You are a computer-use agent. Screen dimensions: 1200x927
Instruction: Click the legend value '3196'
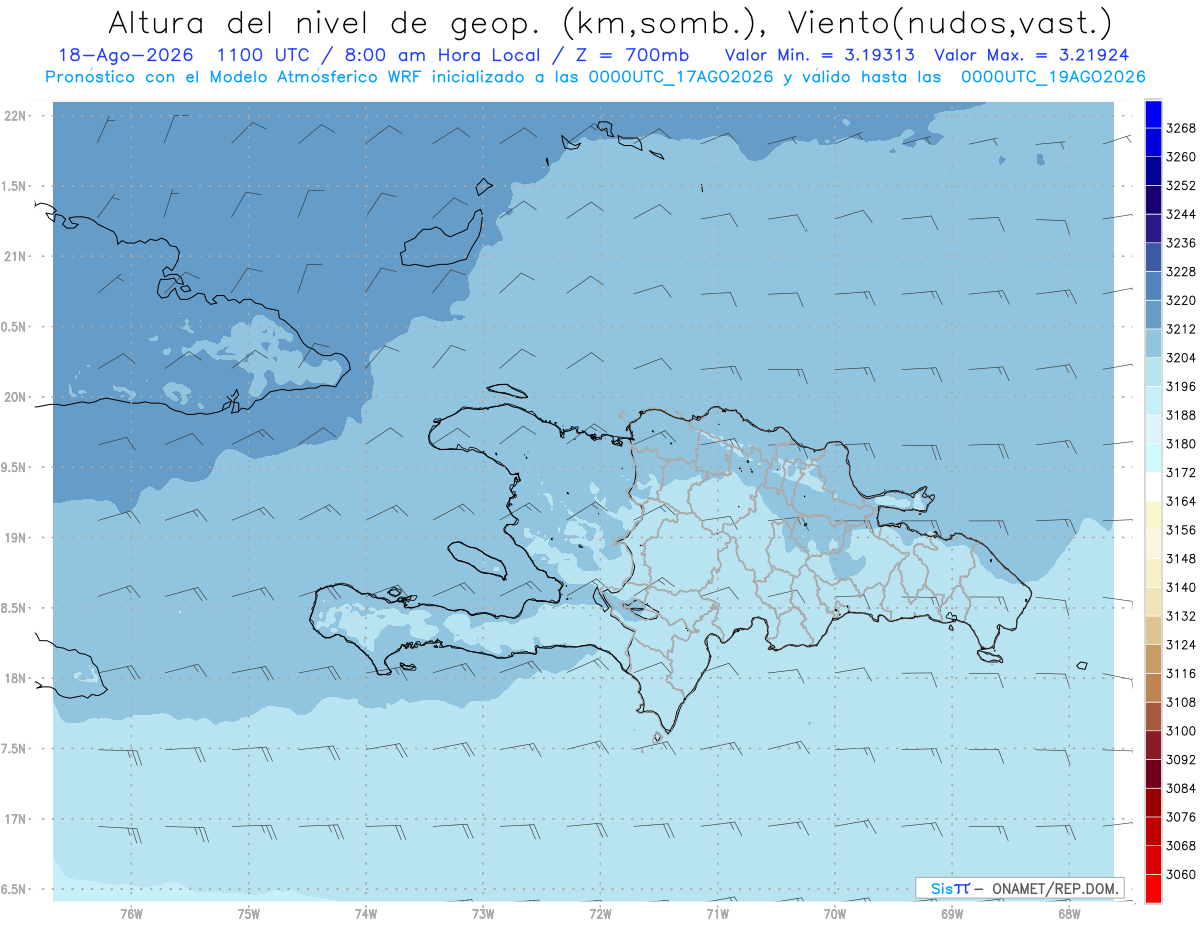[x=1181, y=386]
